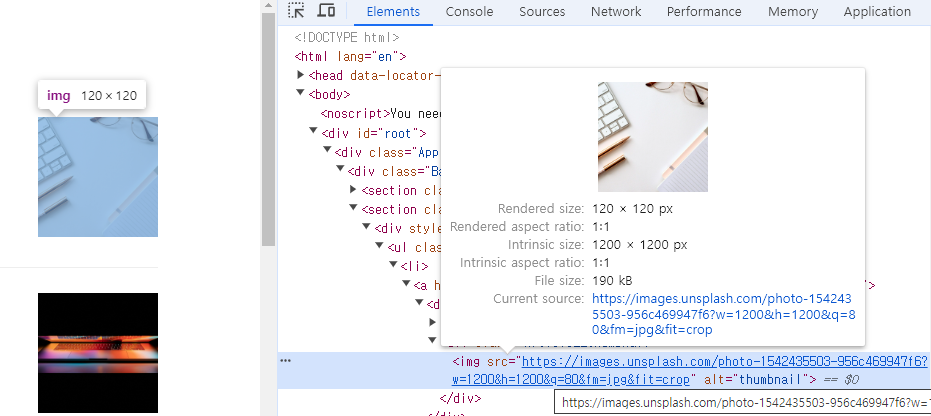
Task: Collapse the div id="root" node
Action: (314, 132)
